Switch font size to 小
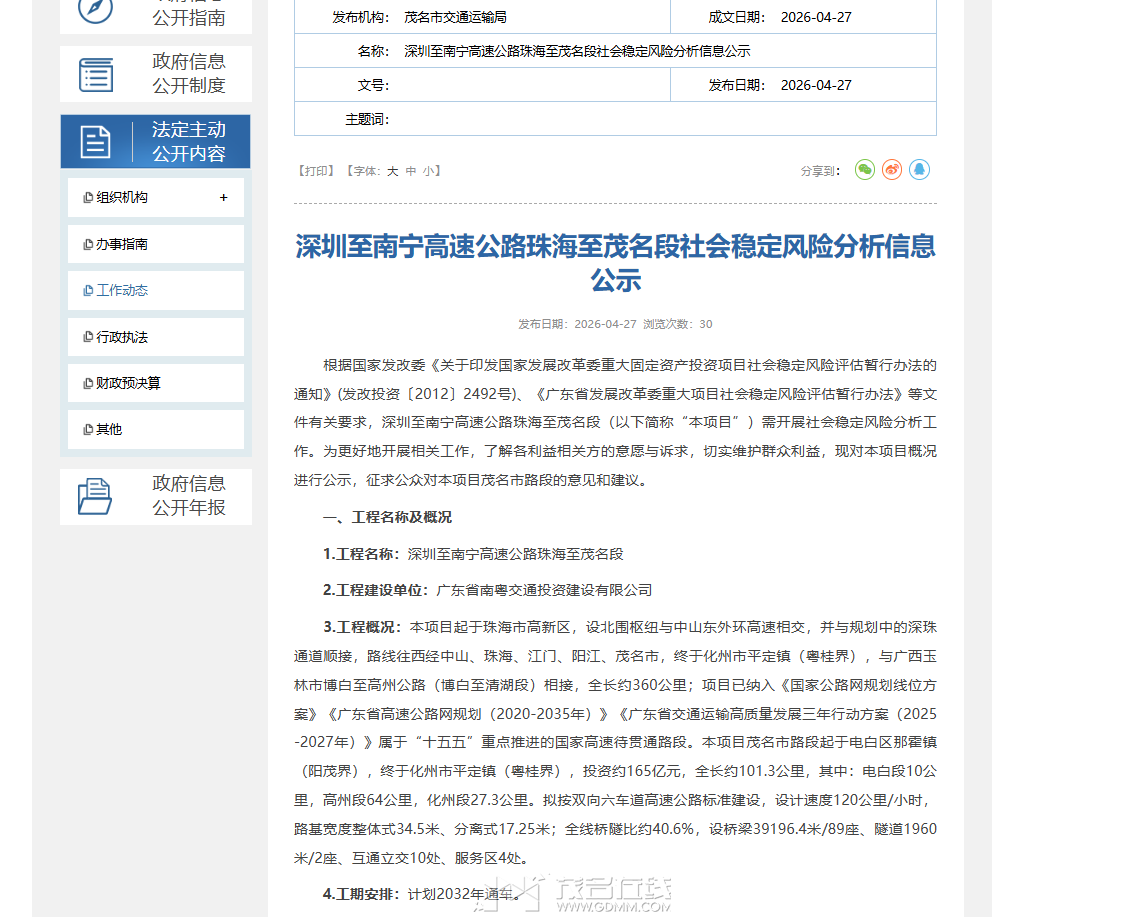The image size is (1142, 917). tap(430, 171)
